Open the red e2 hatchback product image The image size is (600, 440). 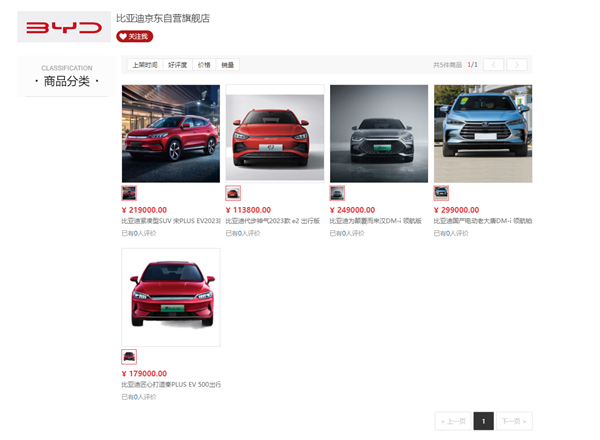click(x=275, y=134)
